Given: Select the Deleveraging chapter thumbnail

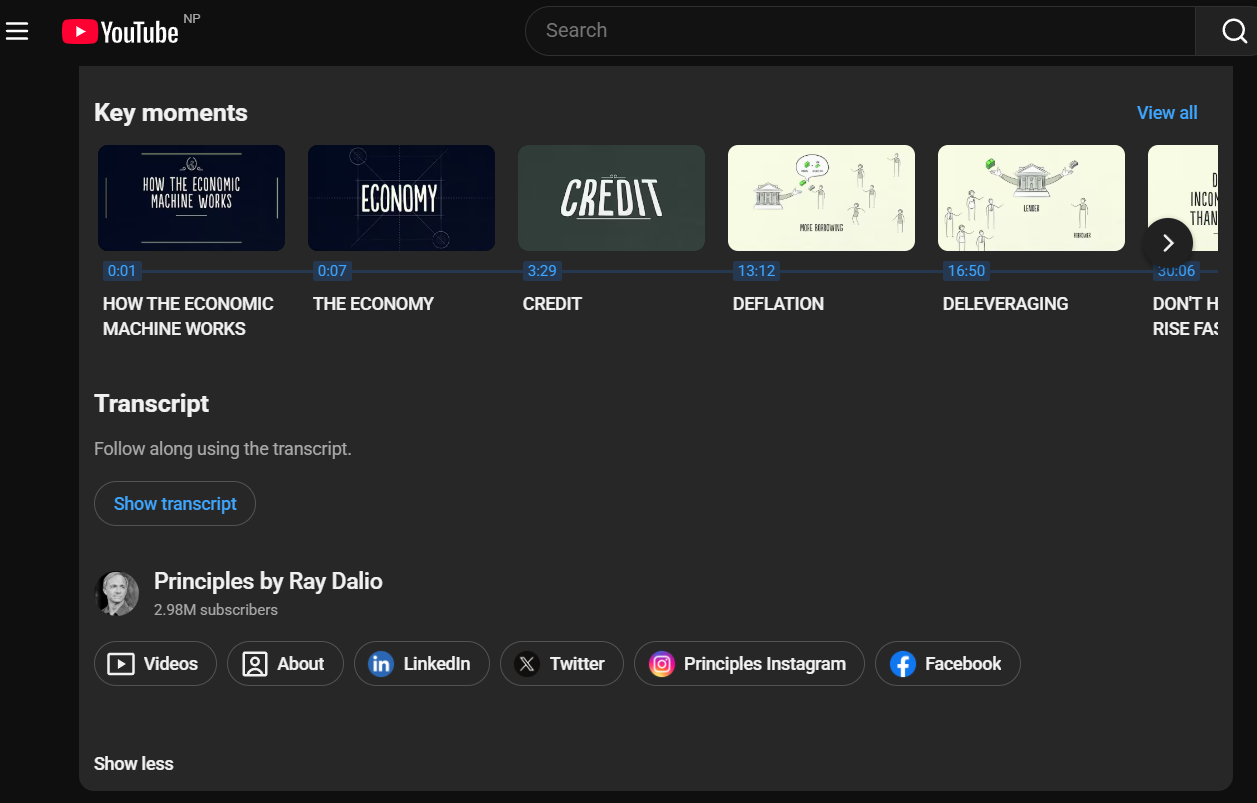Looking at the screenshot, I should 1031,198.
